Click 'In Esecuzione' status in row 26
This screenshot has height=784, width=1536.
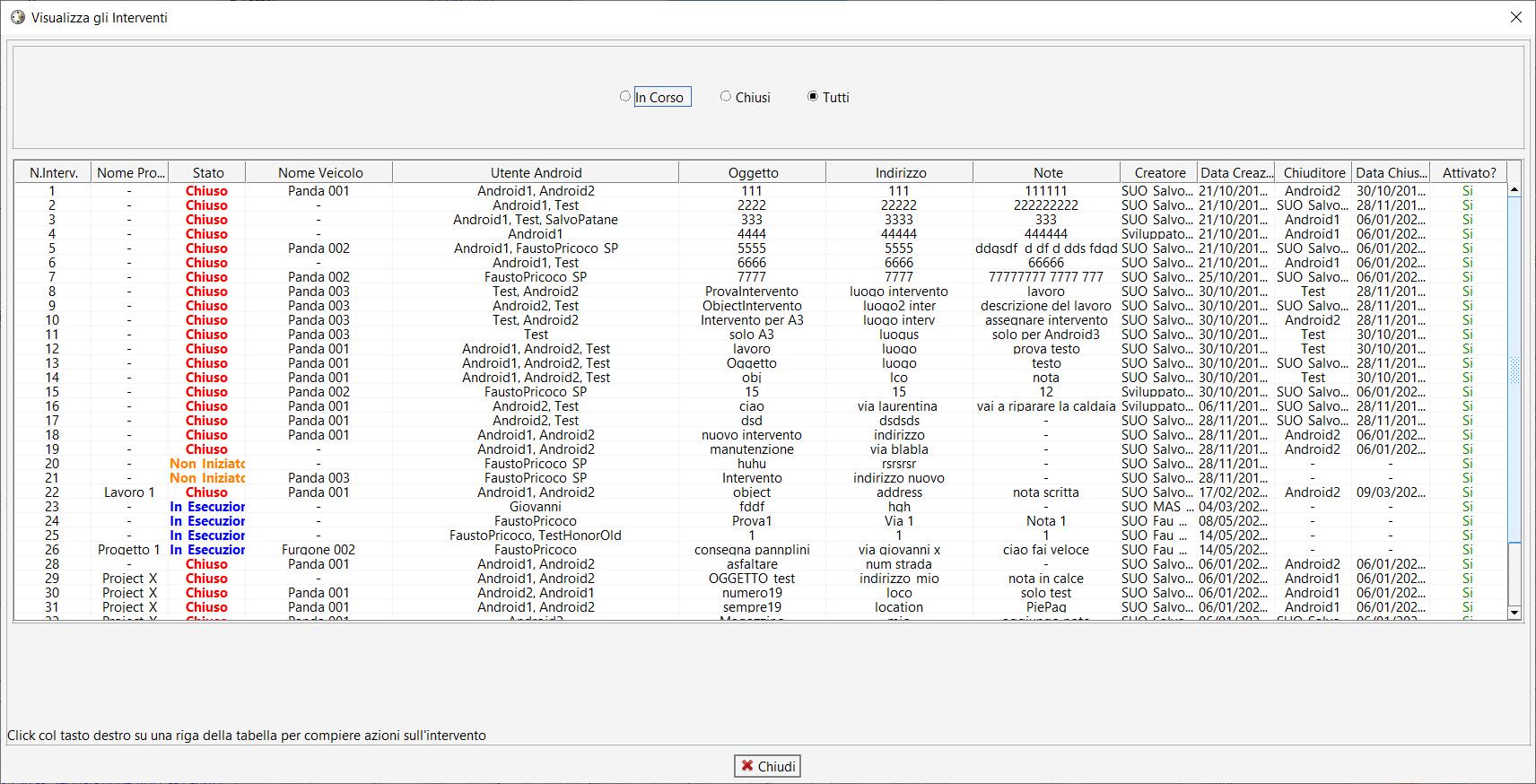coord(207,550)
